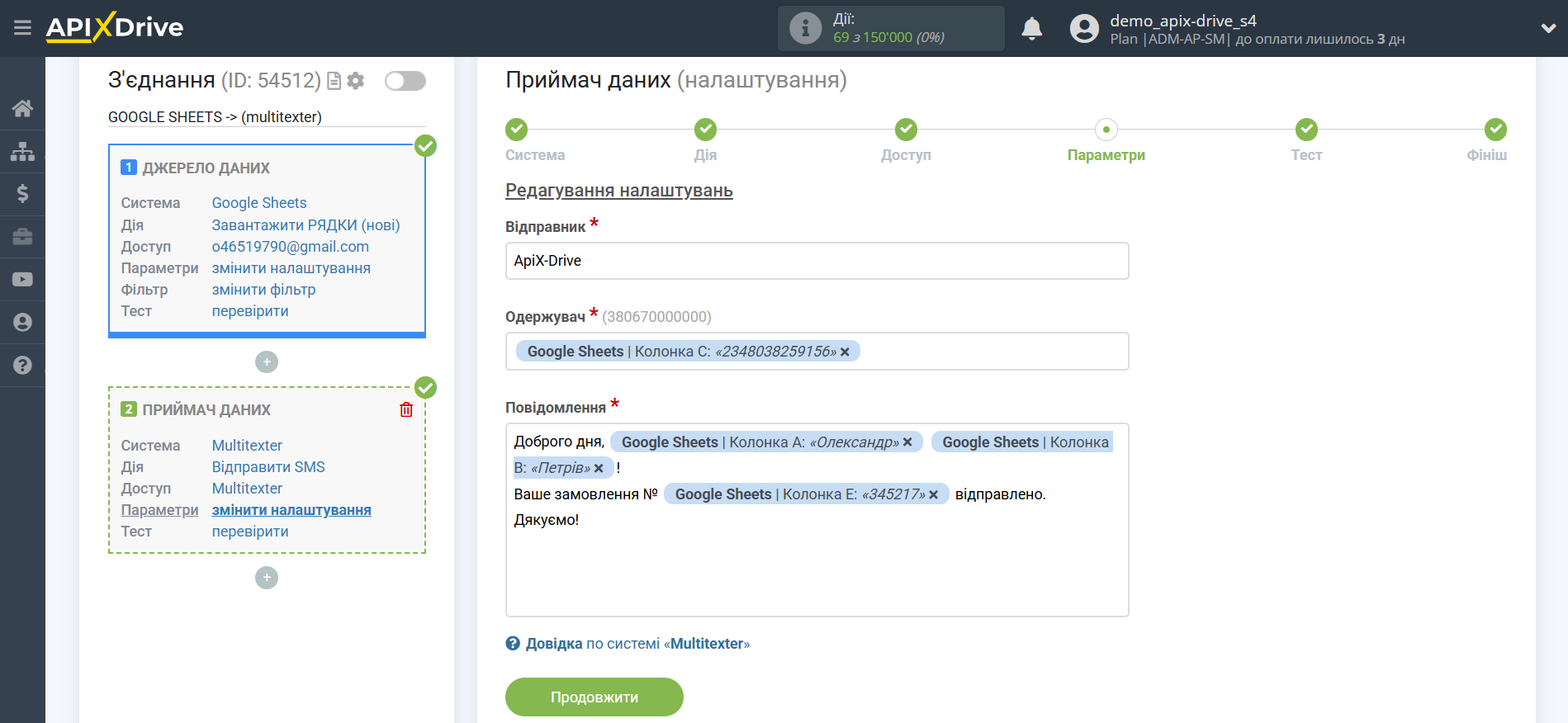Open the help question mark in sidebar

click(x=22, y=365)
